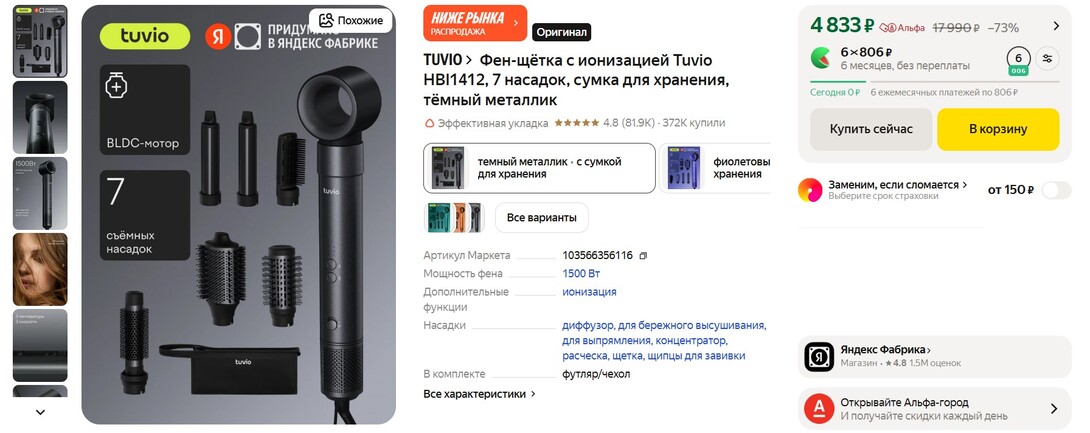Select the violet color variant option

point(716,168)
